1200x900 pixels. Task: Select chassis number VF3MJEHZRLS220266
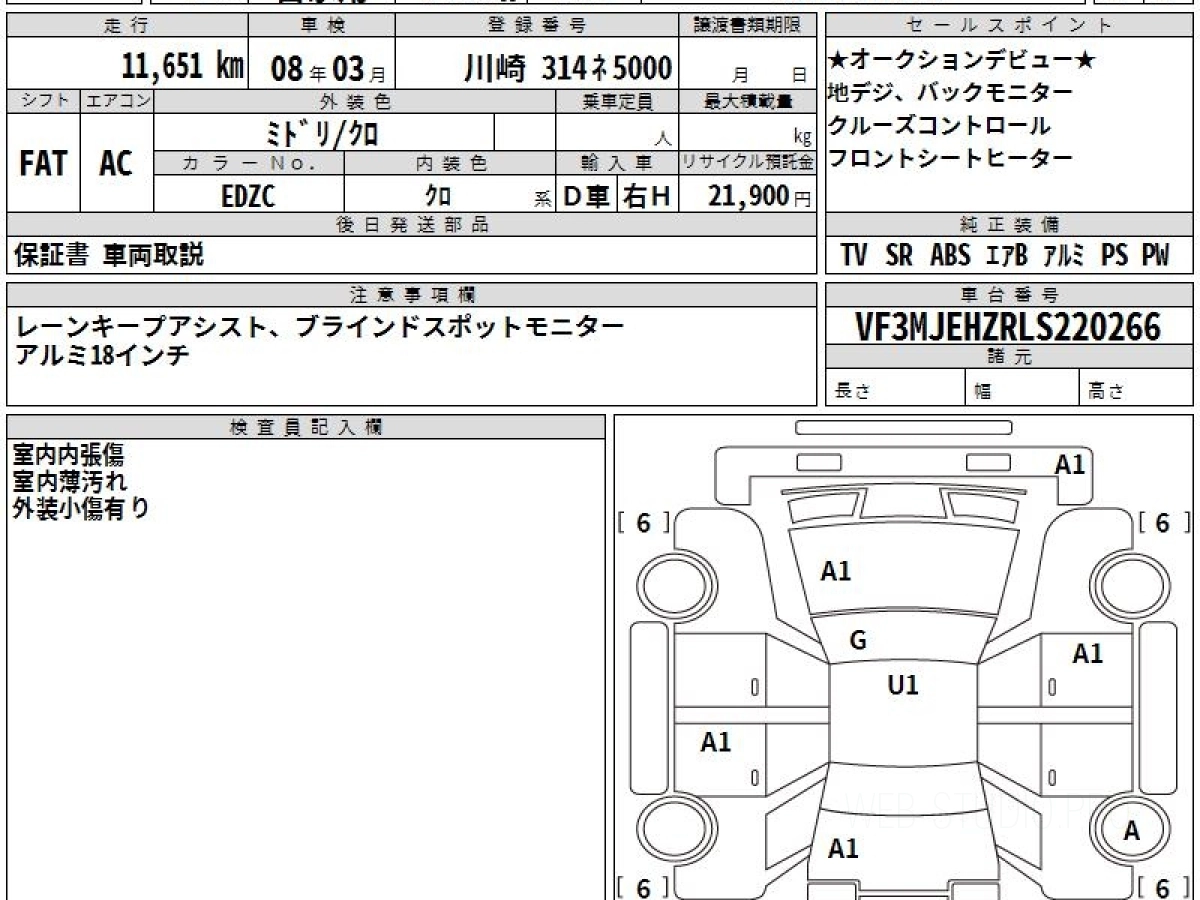[1009, 326]
